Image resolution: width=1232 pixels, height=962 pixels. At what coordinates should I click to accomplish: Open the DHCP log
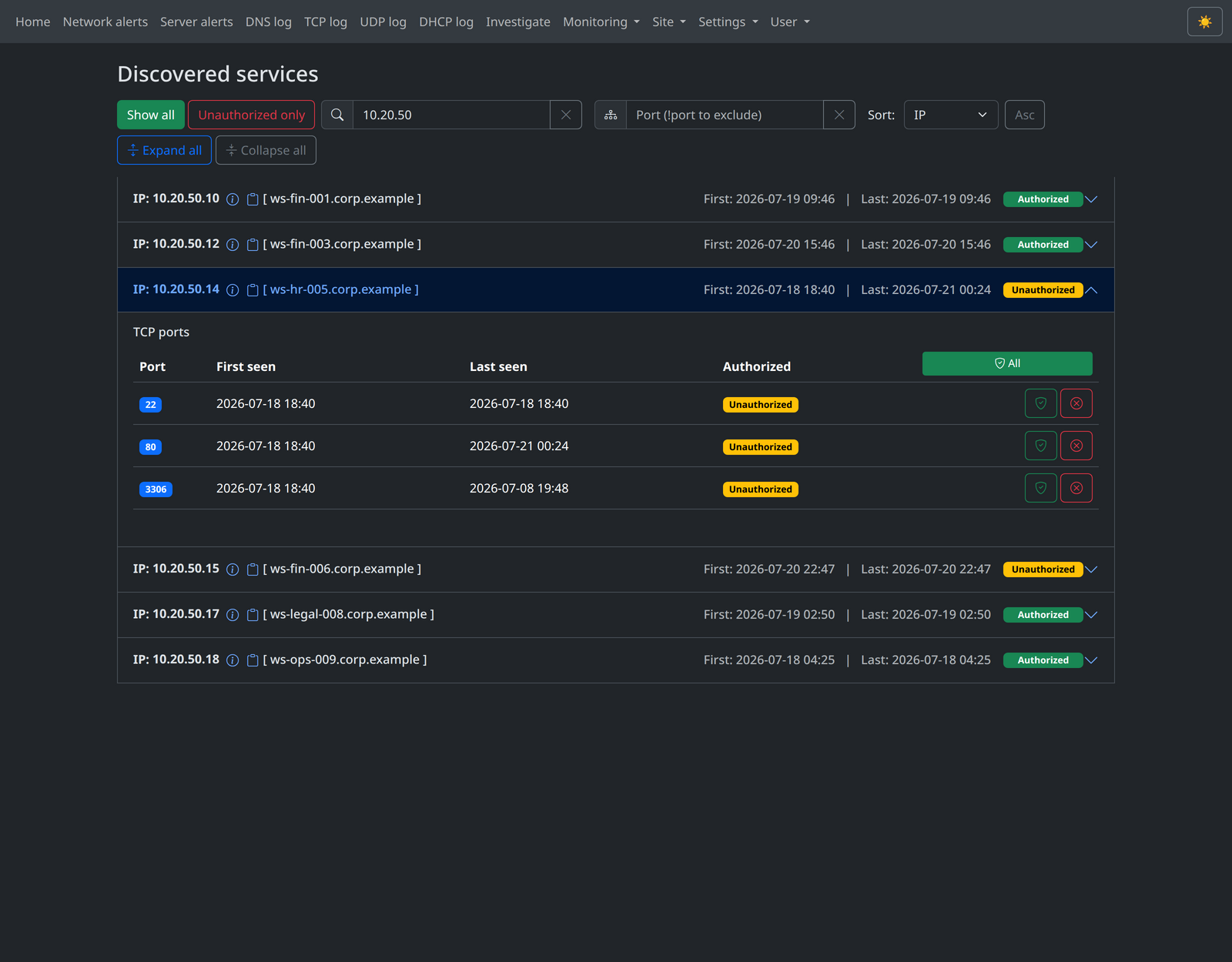click(x=446, y=22)
